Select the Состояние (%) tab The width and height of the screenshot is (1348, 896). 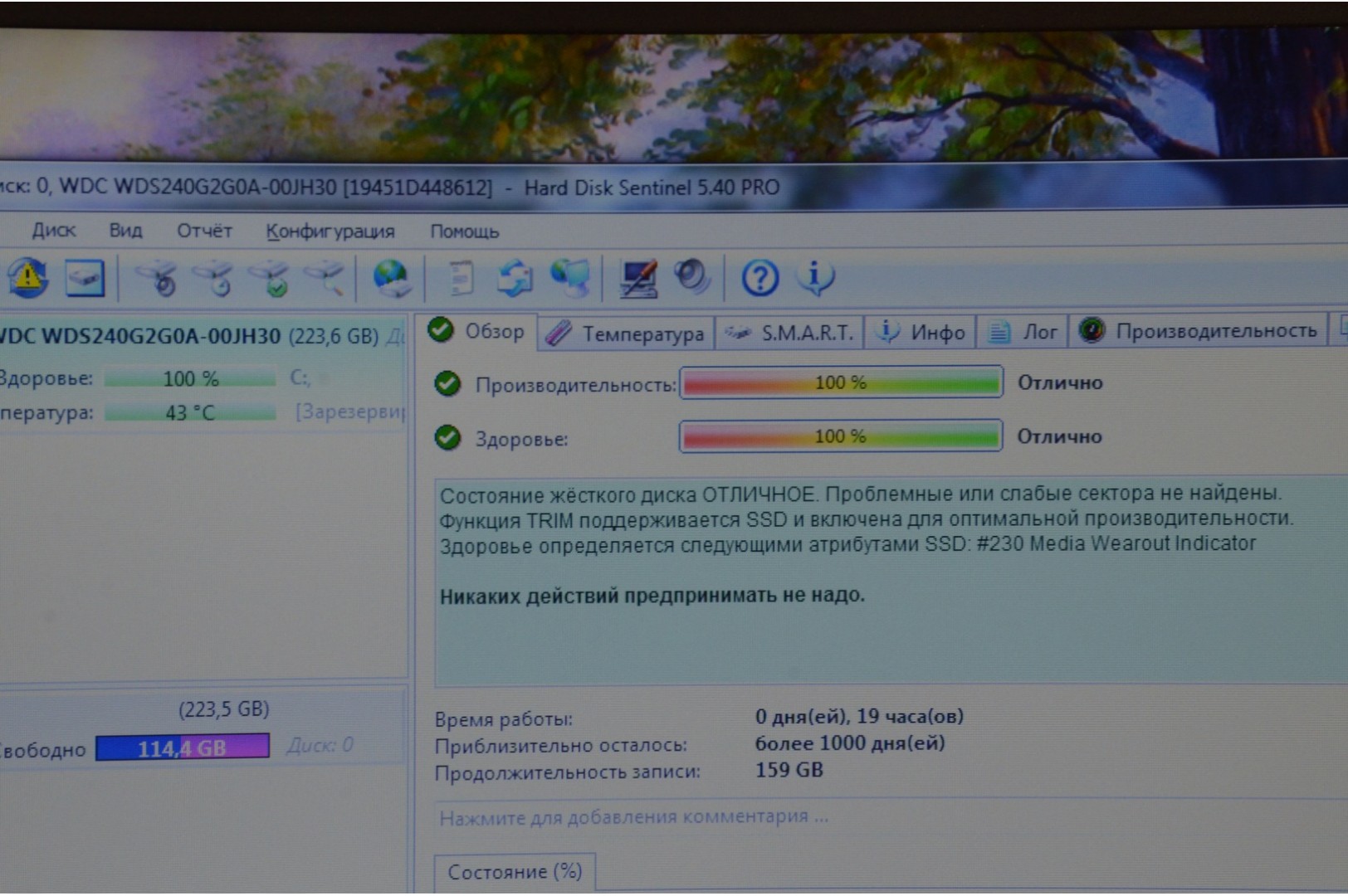pos(515,872)
